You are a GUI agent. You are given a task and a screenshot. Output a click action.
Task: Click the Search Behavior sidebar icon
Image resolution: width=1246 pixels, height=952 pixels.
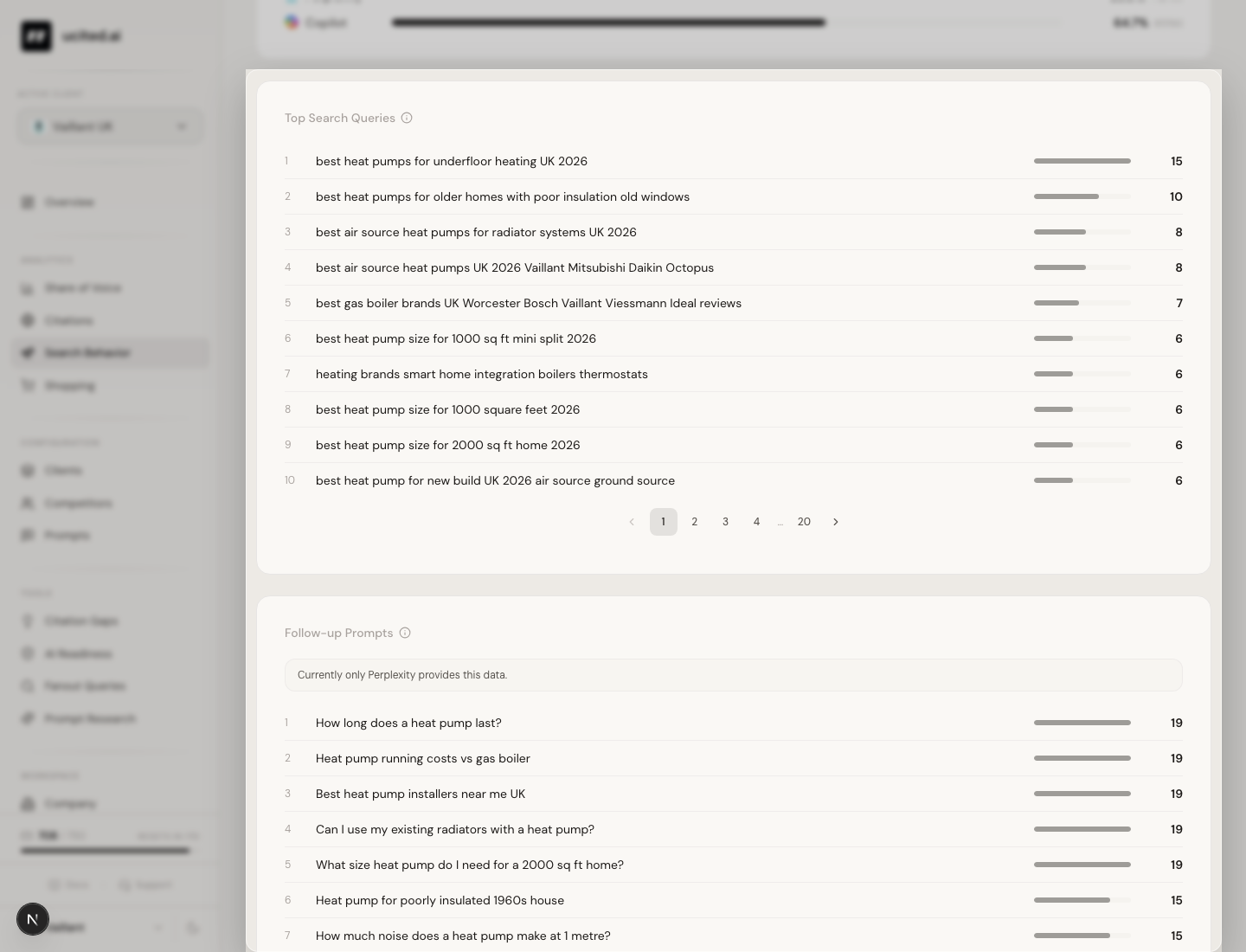pyautogui.click(x=28, y=353)
